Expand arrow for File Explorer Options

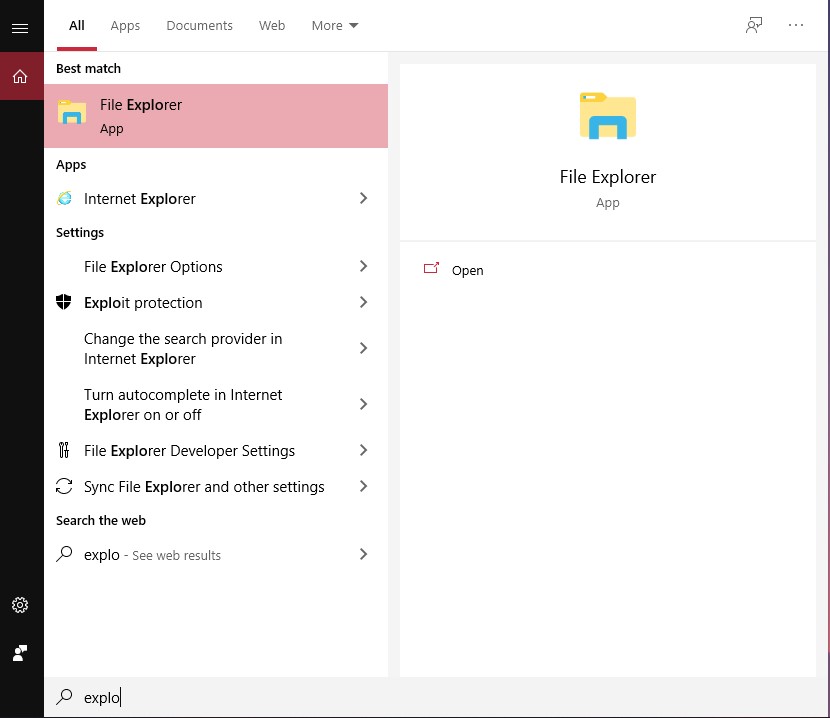(x=363, y=266)
